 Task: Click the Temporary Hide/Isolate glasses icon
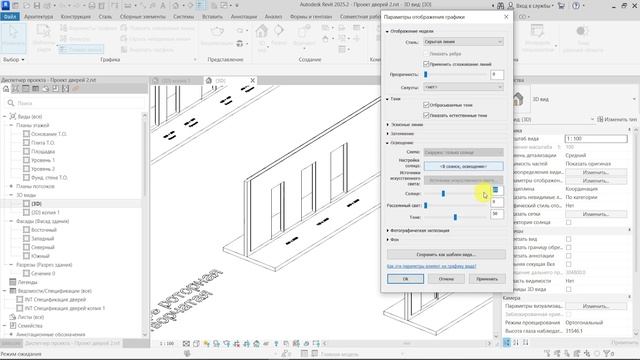pos(266,344)
